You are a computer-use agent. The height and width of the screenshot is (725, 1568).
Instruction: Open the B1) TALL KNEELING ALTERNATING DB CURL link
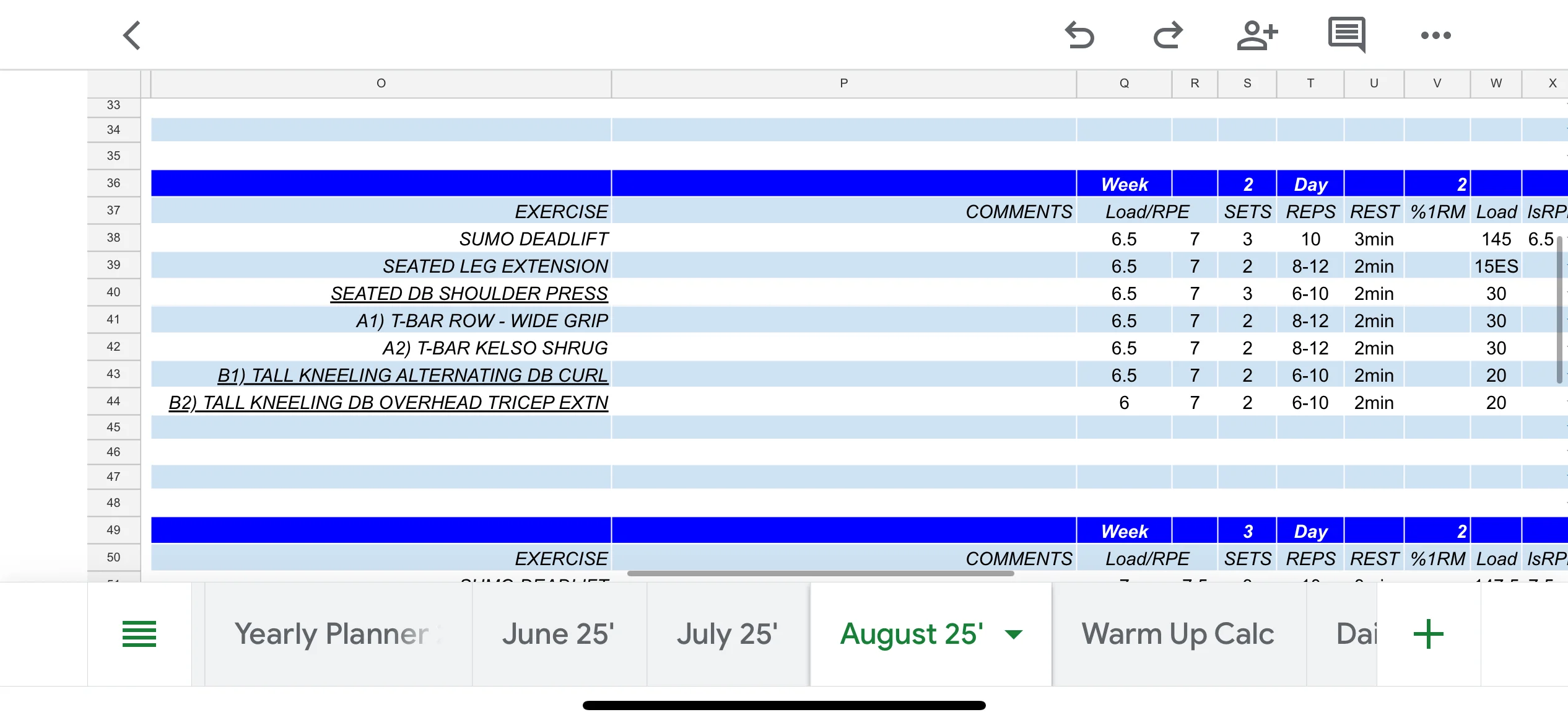coord(412,376)
